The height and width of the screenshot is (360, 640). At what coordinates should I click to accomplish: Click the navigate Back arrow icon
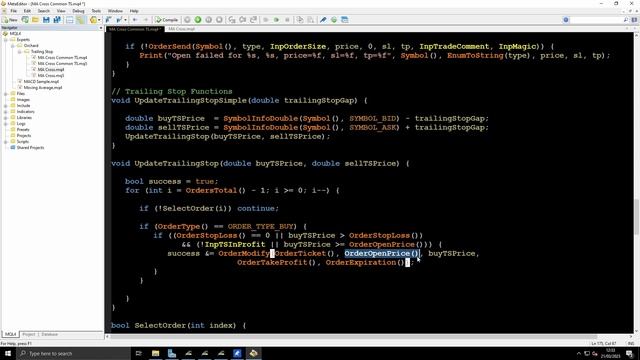(135, 20)
